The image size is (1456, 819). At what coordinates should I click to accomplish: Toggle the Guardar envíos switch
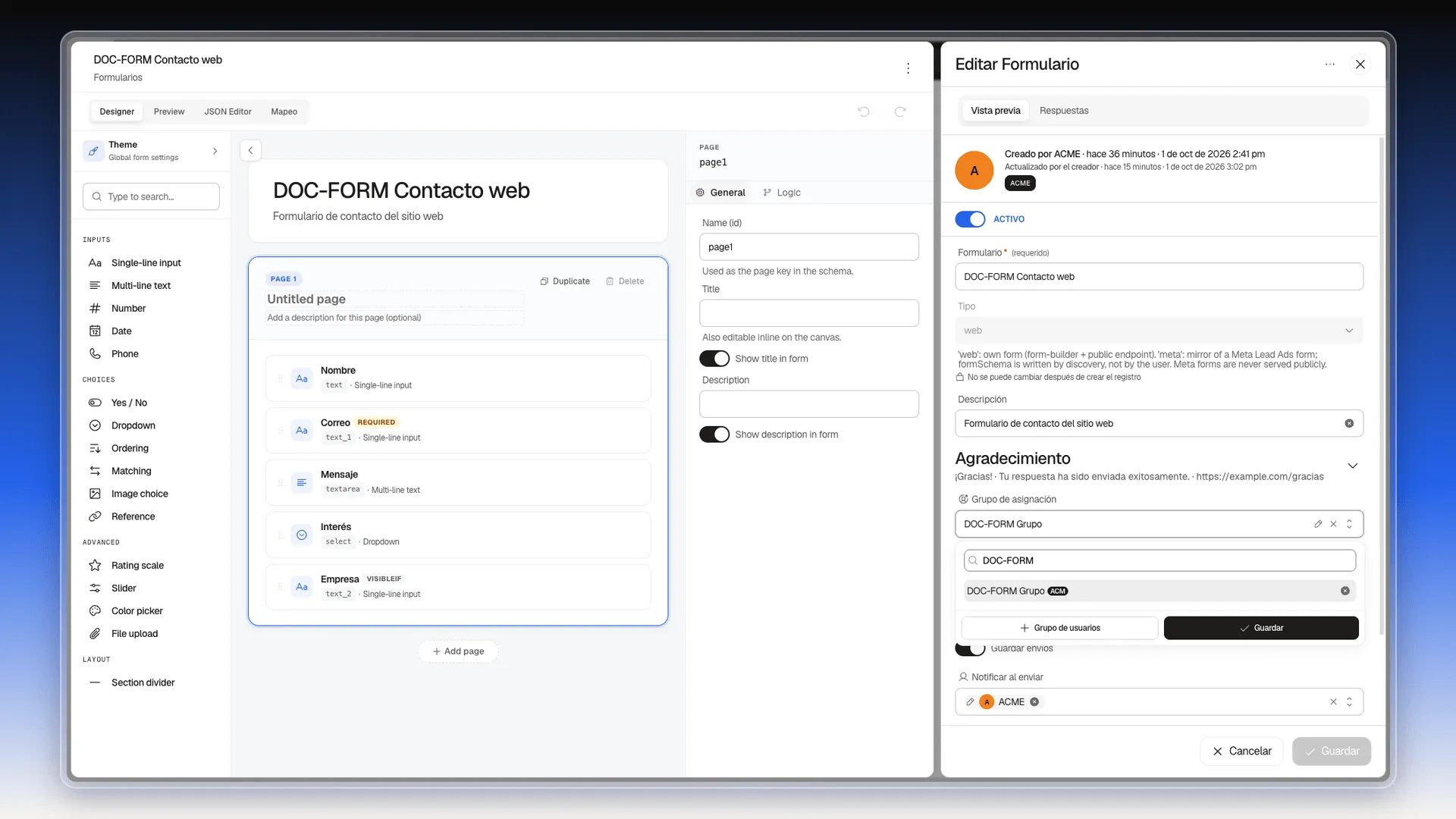(970, 649)
